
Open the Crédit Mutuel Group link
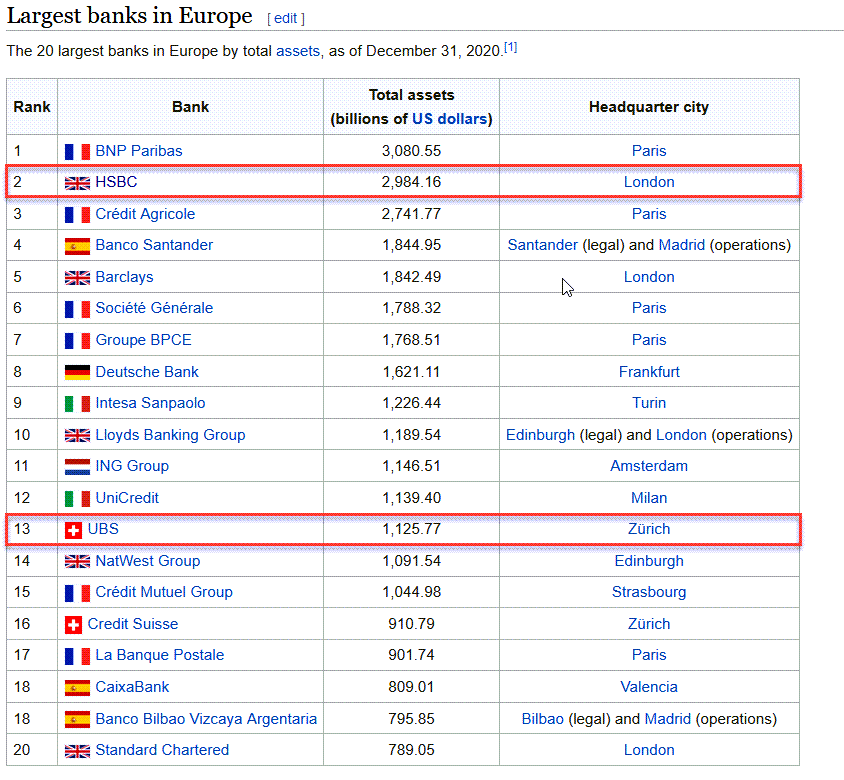[164, 592]
